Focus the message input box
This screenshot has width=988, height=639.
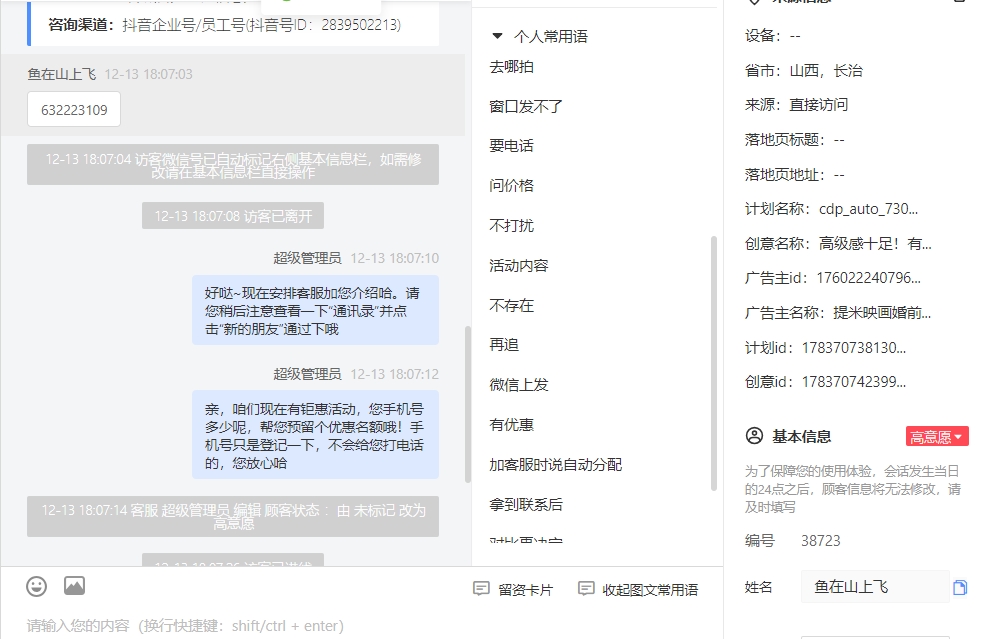(x=362, y=625)
